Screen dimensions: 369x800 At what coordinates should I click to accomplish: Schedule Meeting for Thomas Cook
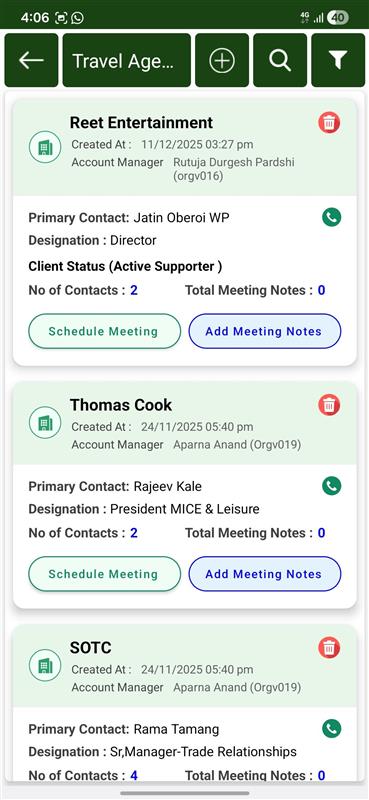pos(104,574)
